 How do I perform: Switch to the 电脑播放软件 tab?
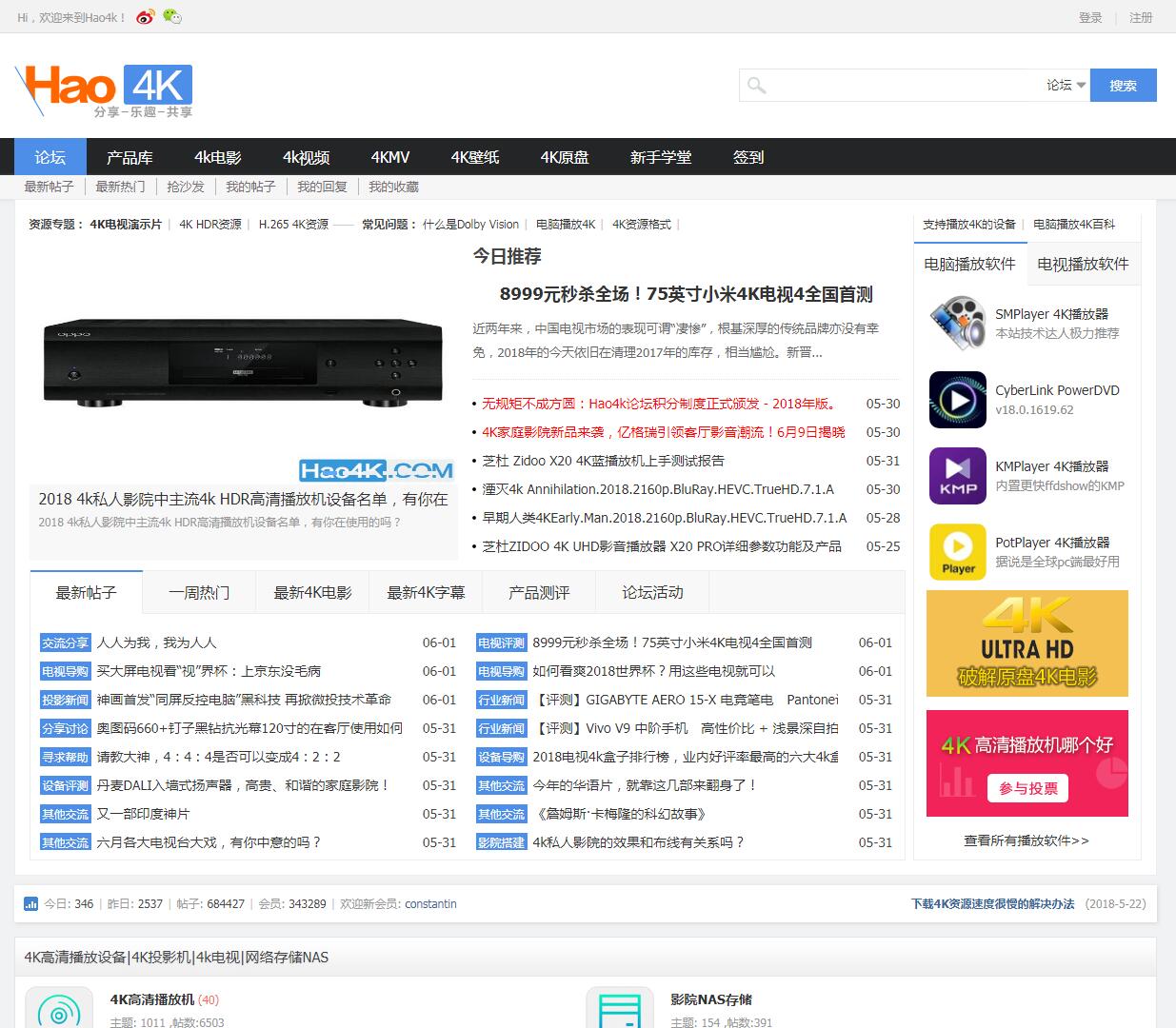(x=969, y=264)
